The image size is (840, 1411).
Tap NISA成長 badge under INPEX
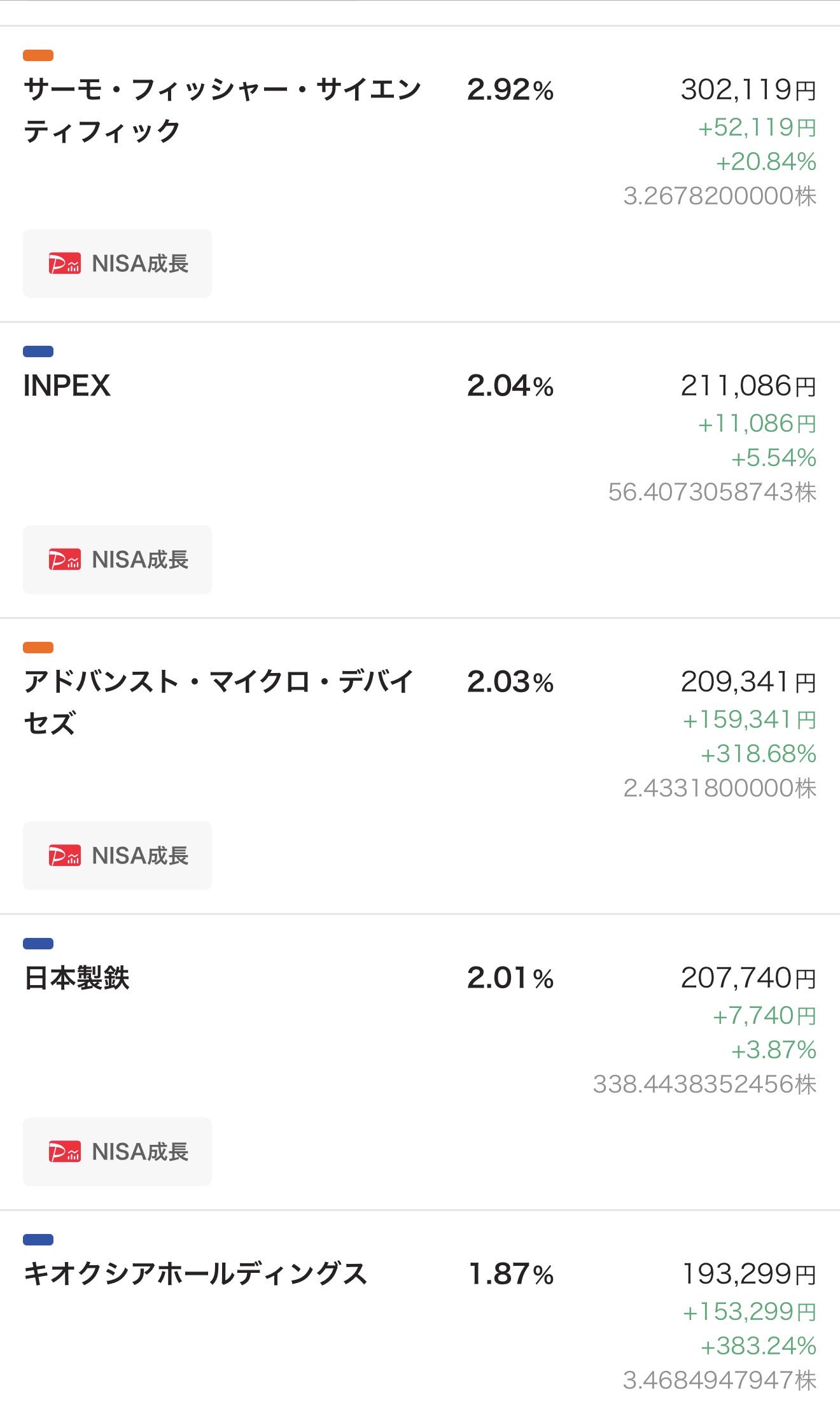point(117,560)
